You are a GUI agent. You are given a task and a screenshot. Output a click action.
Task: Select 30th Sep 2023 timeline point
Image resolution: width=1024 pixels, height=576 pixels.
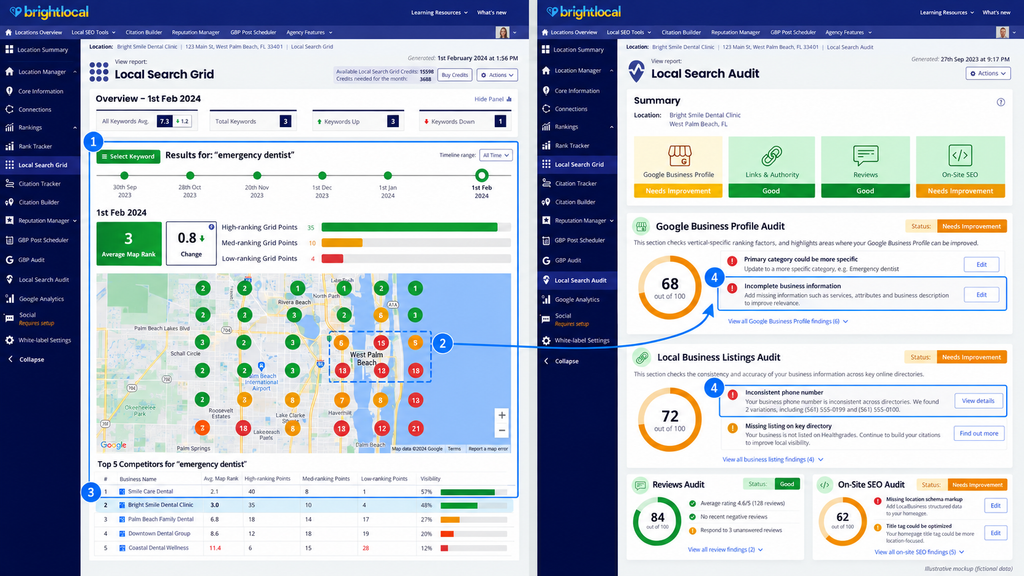(124, 175)
